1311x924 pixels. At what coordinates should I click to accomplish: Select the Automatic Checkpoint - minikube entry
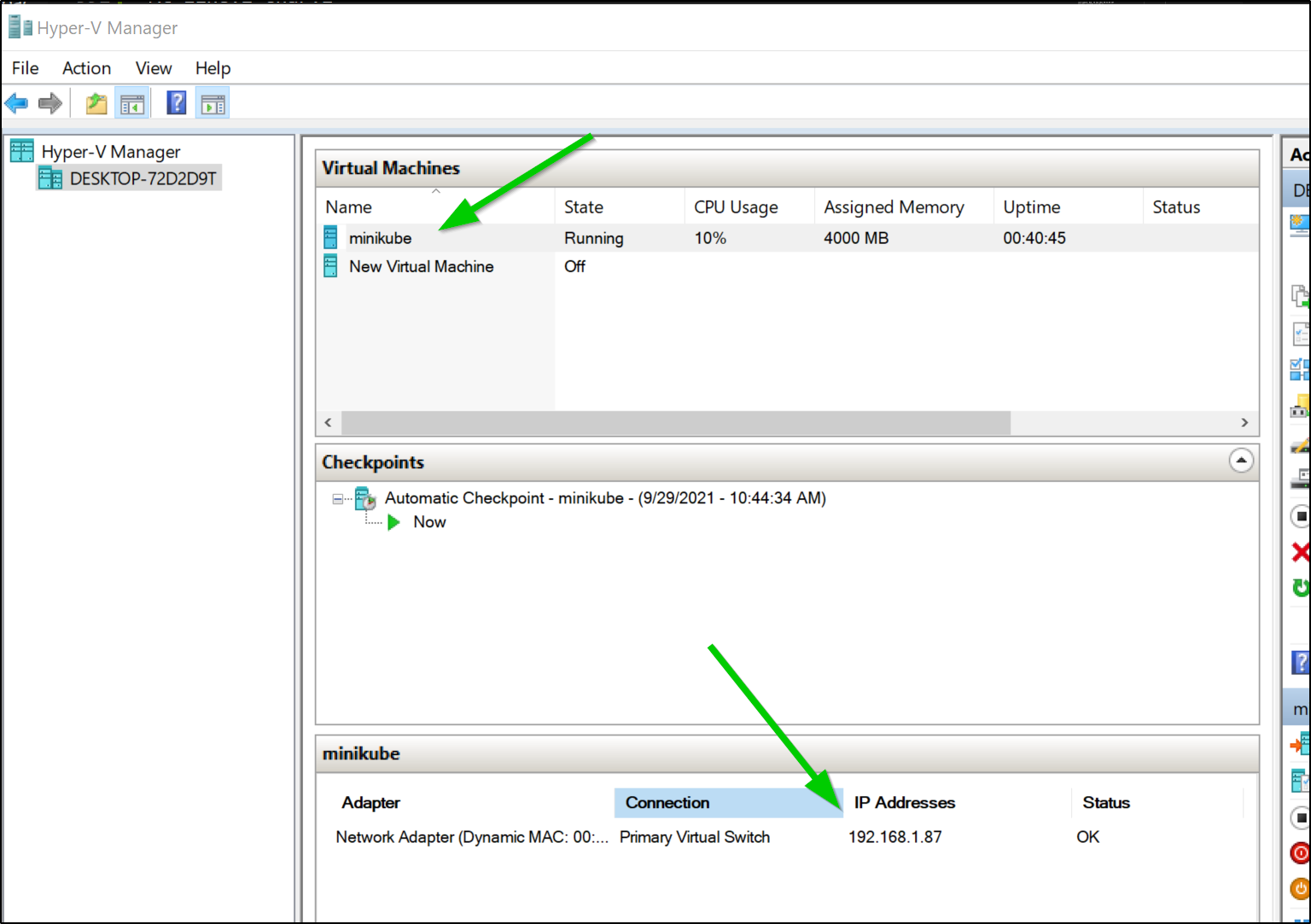605,498
